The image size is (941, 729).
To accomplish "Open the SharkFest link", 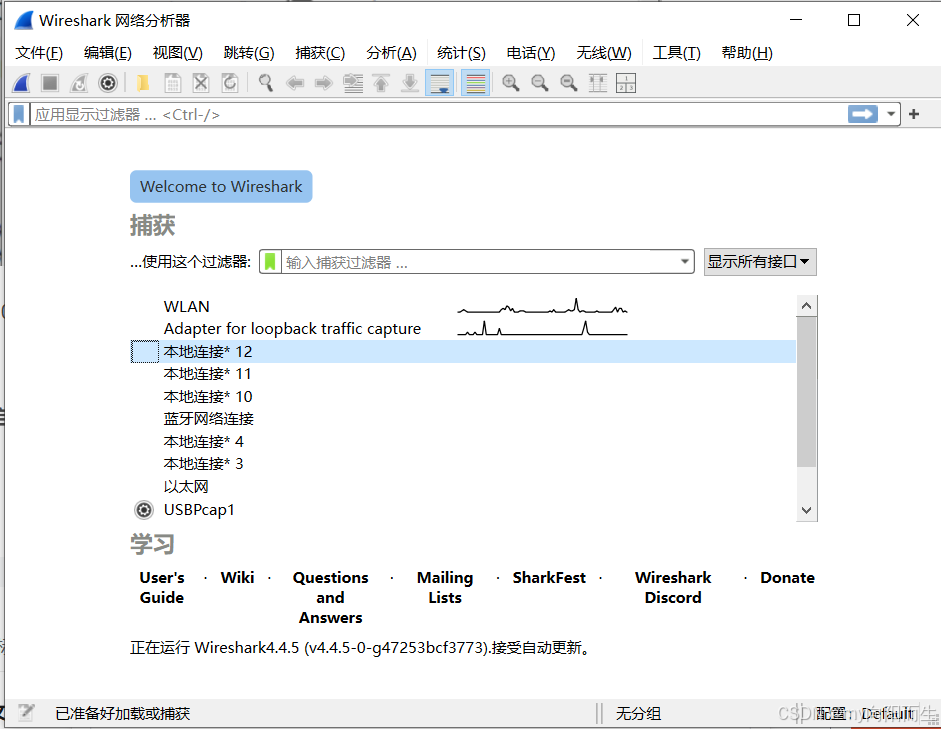I will [x=549, y=577].
